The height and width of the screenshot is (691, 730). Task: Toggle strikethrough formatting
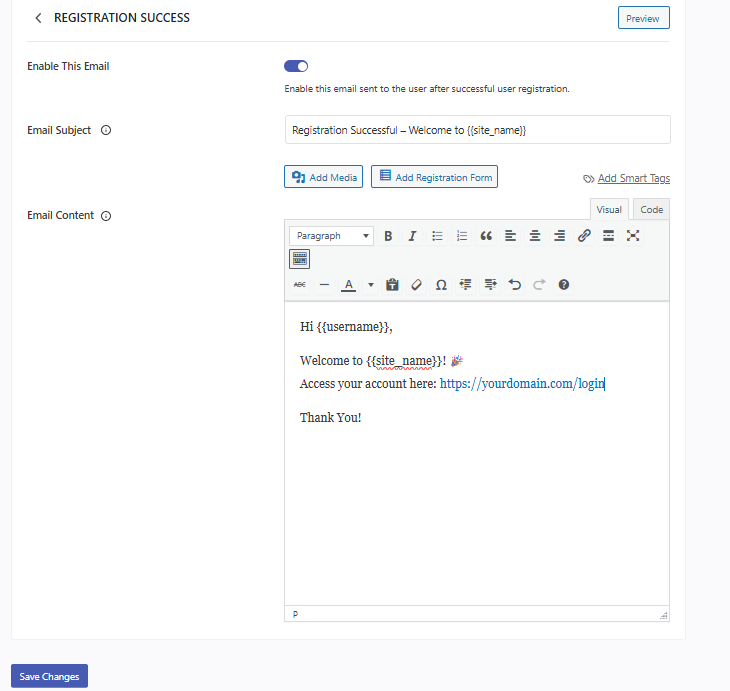(300, 285)
